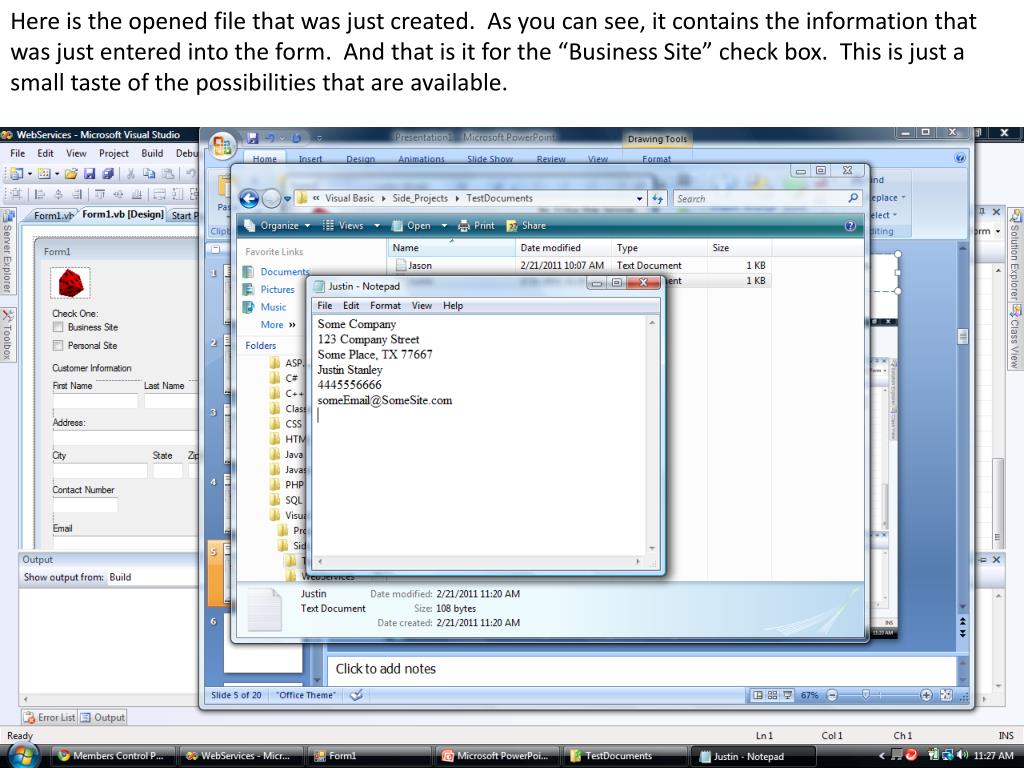
Task: Click the Cut icon in Visual Studio toolbar
Action: click(x=131, y=174)
